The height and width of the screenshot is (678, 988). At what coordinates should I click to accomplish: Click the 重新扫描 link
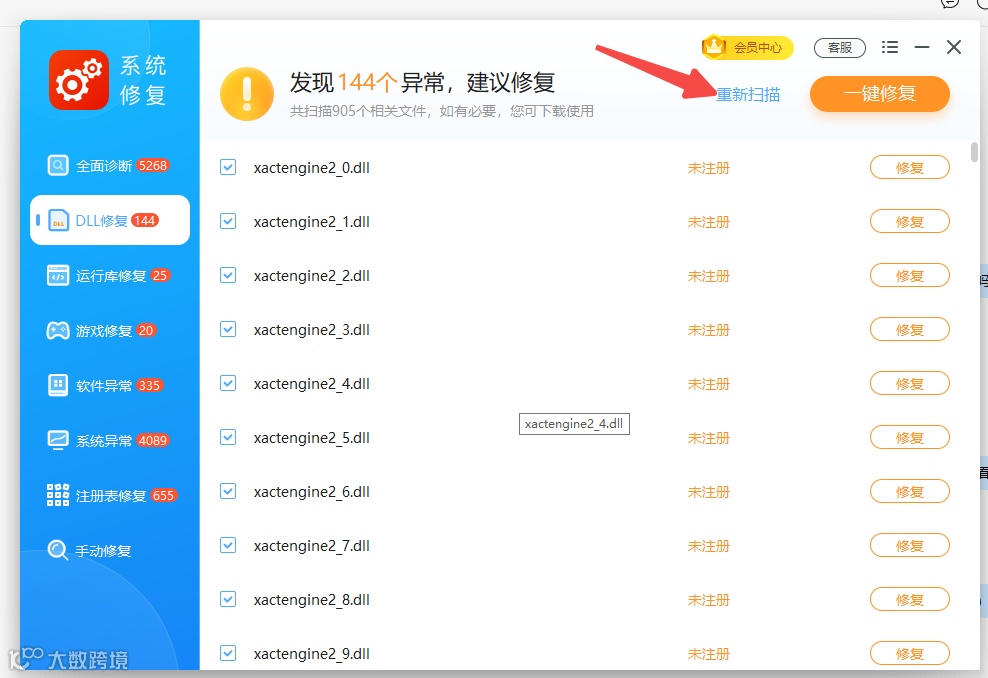coord(748,95)
